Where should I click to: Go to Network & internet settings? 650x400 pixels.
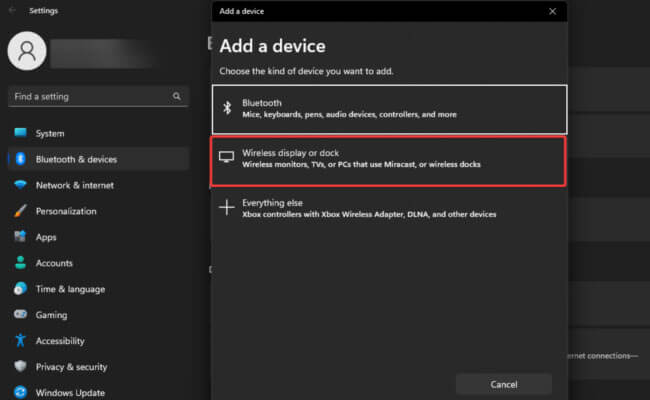pyautogui.click(x=99, y=185)
